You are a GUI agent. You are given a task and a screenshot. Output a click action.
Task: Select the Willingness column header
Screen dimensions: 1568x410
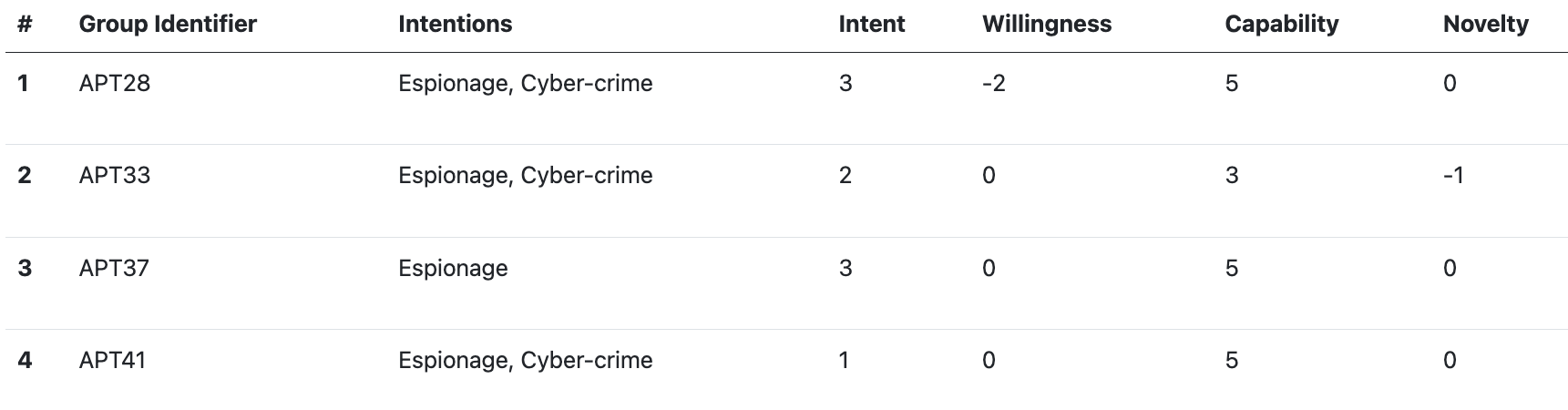coord(1046,25)
